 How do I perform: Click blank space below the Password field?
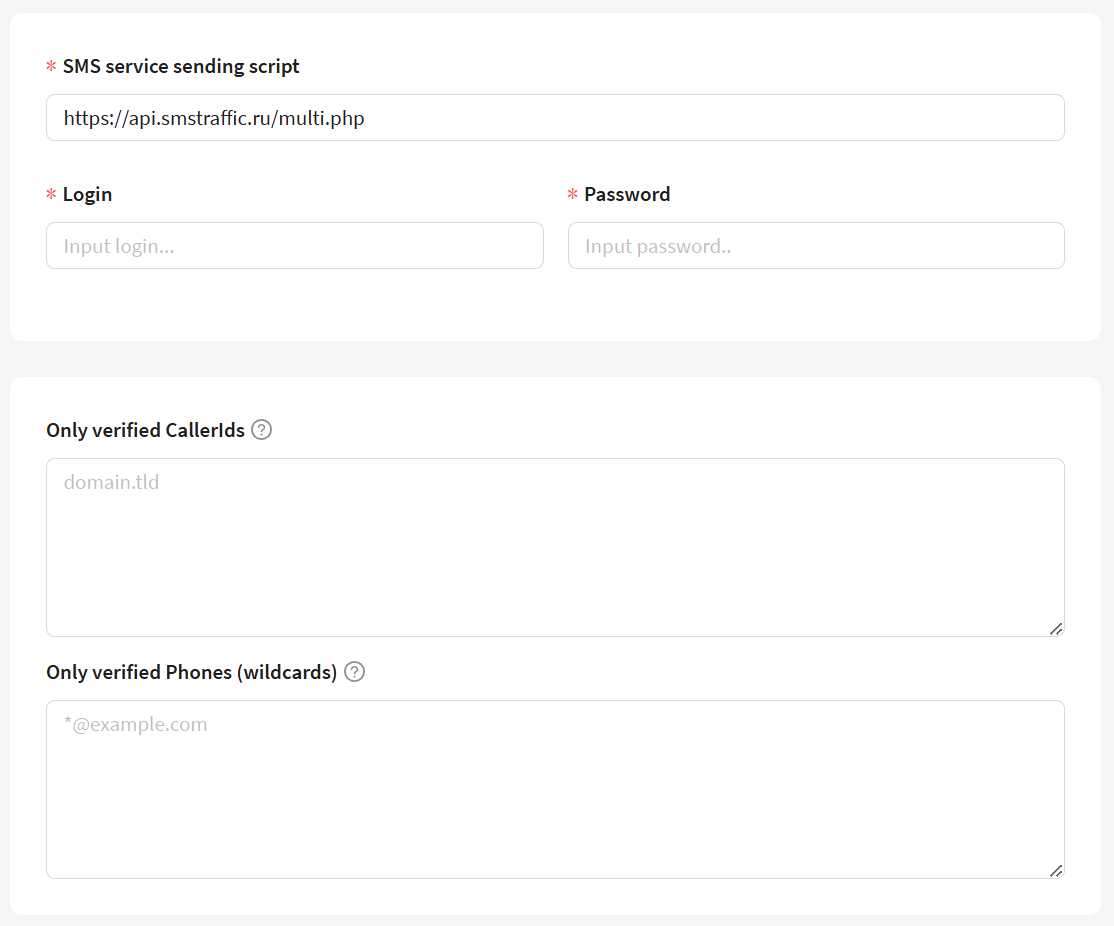[x=816, y=305]
